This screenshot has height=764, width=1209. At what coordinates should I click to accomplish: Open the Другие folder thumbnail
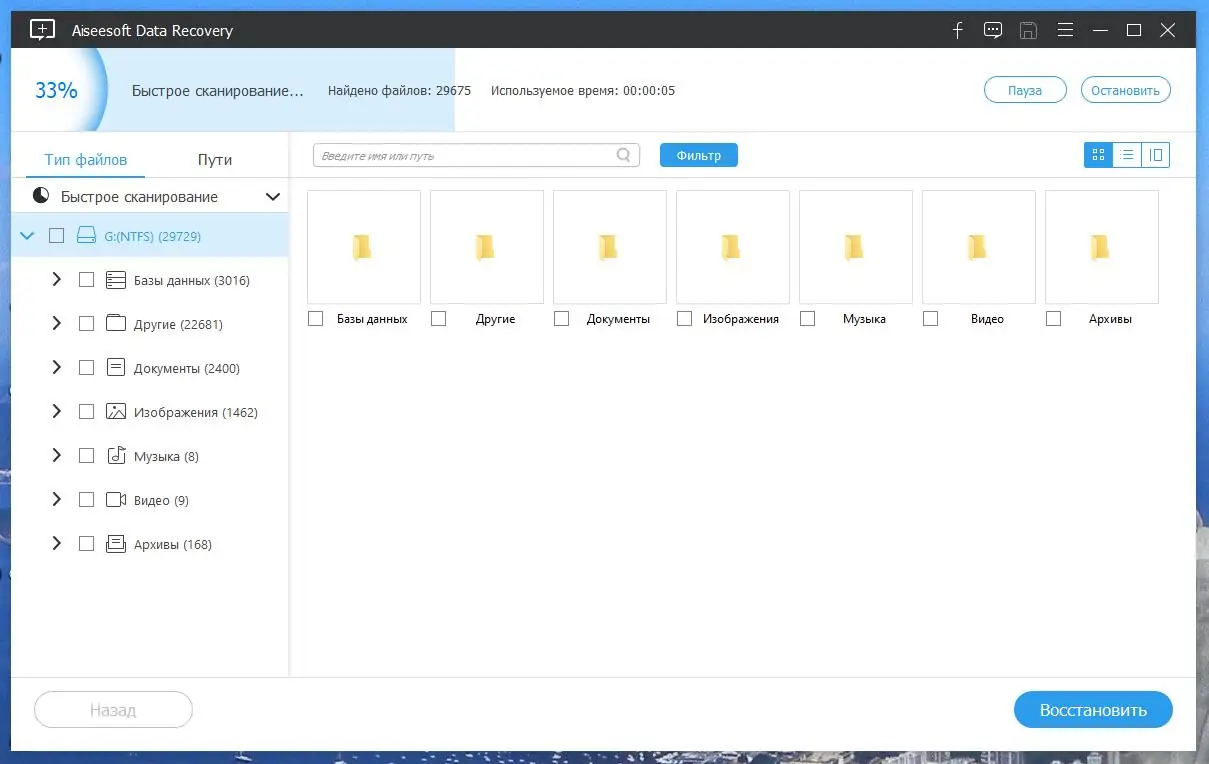[487, 247]
